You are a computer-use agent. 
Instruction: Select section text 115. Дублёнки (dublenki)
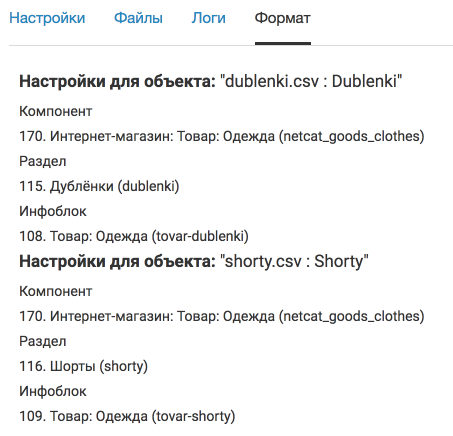(99, 186)
